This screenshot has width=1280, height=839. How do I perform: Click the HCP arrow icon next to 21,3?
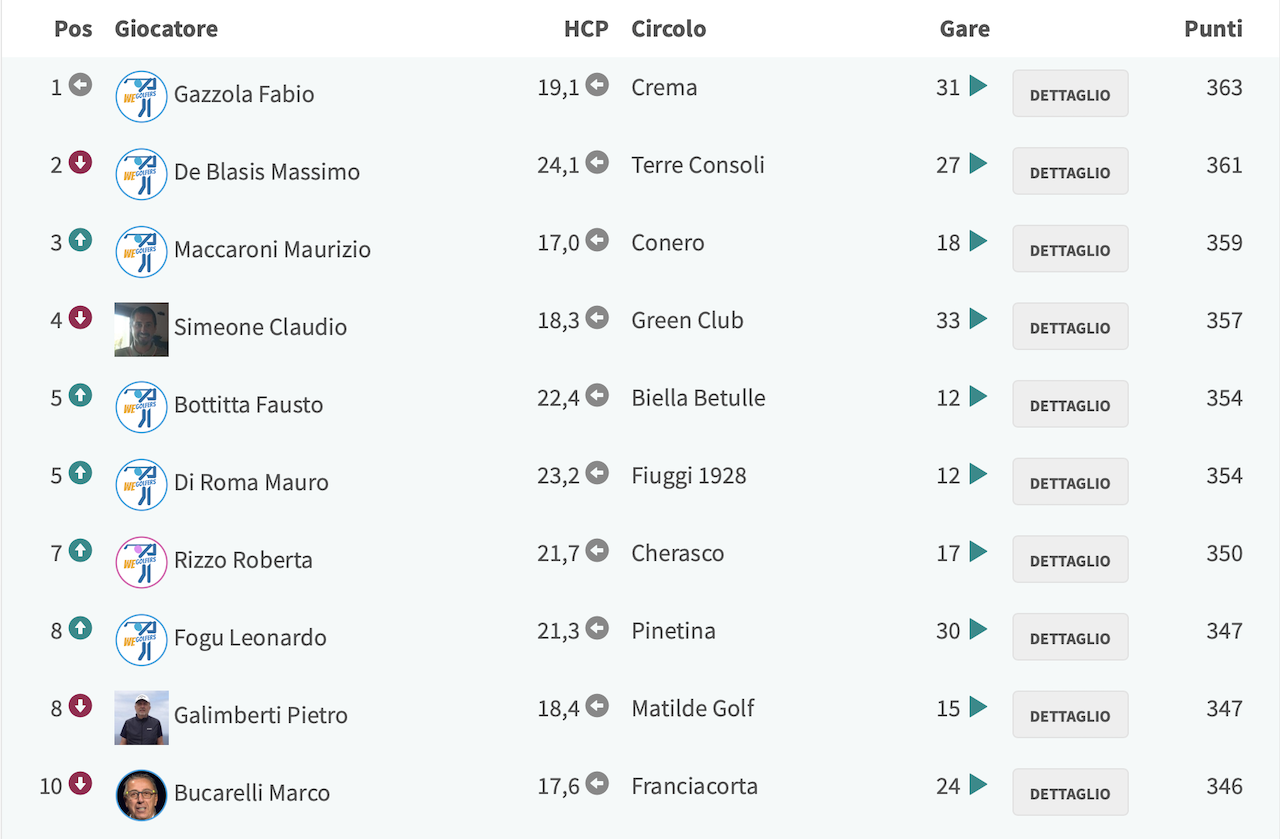point(597,629)
